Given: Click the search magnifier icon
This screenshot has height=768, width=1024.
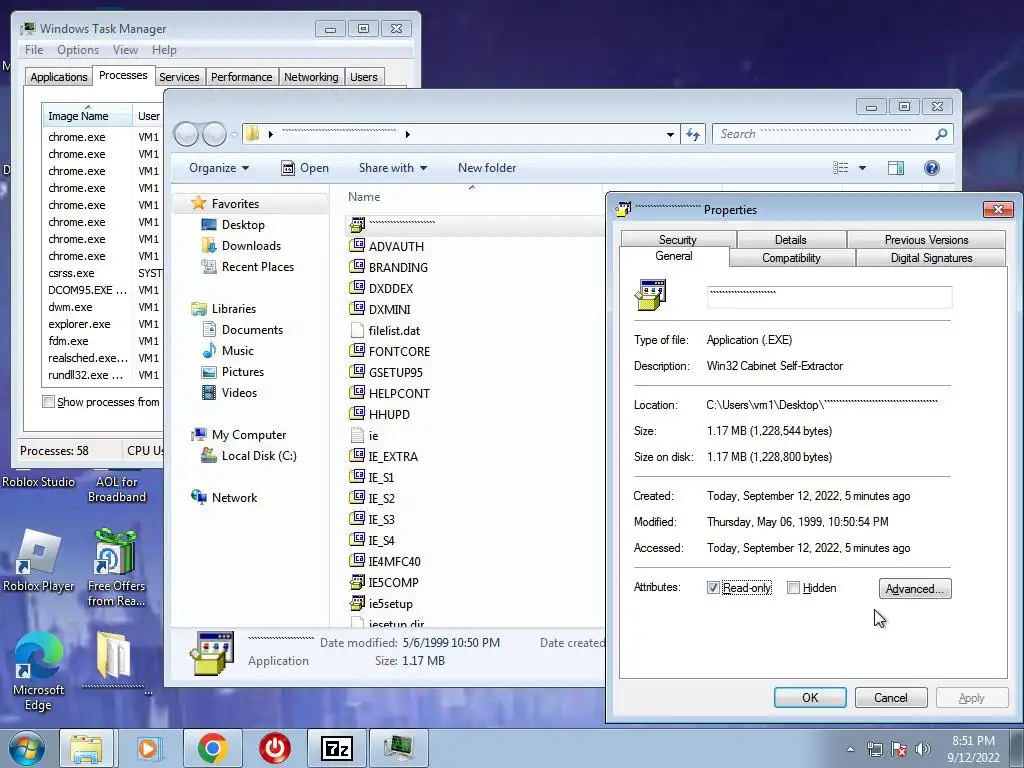Looking at the screenshot, I should [x=941, y=135].
